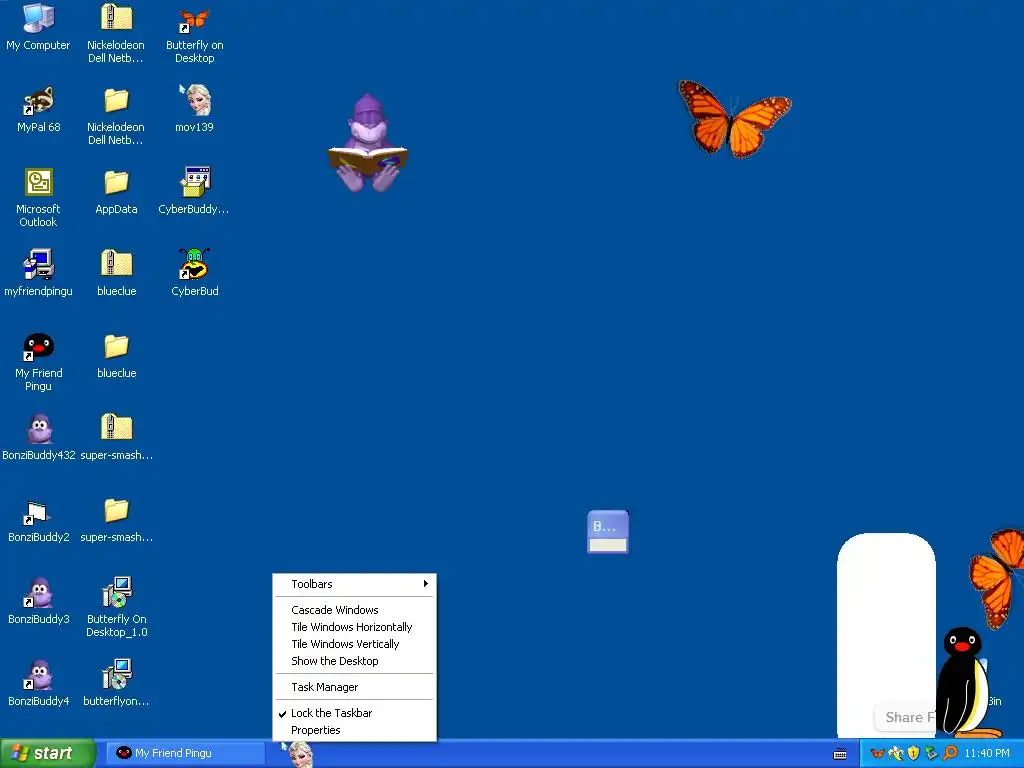Click the Windows start button
This screenshot has width=1024, height=768.
(48, 754)
